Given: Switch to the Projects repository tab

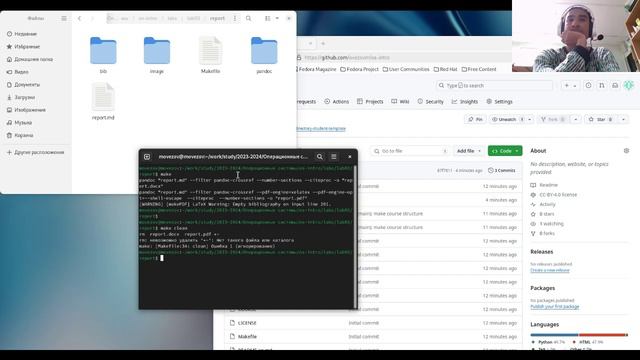Looking at the screenshot, I should pos(370,102).
